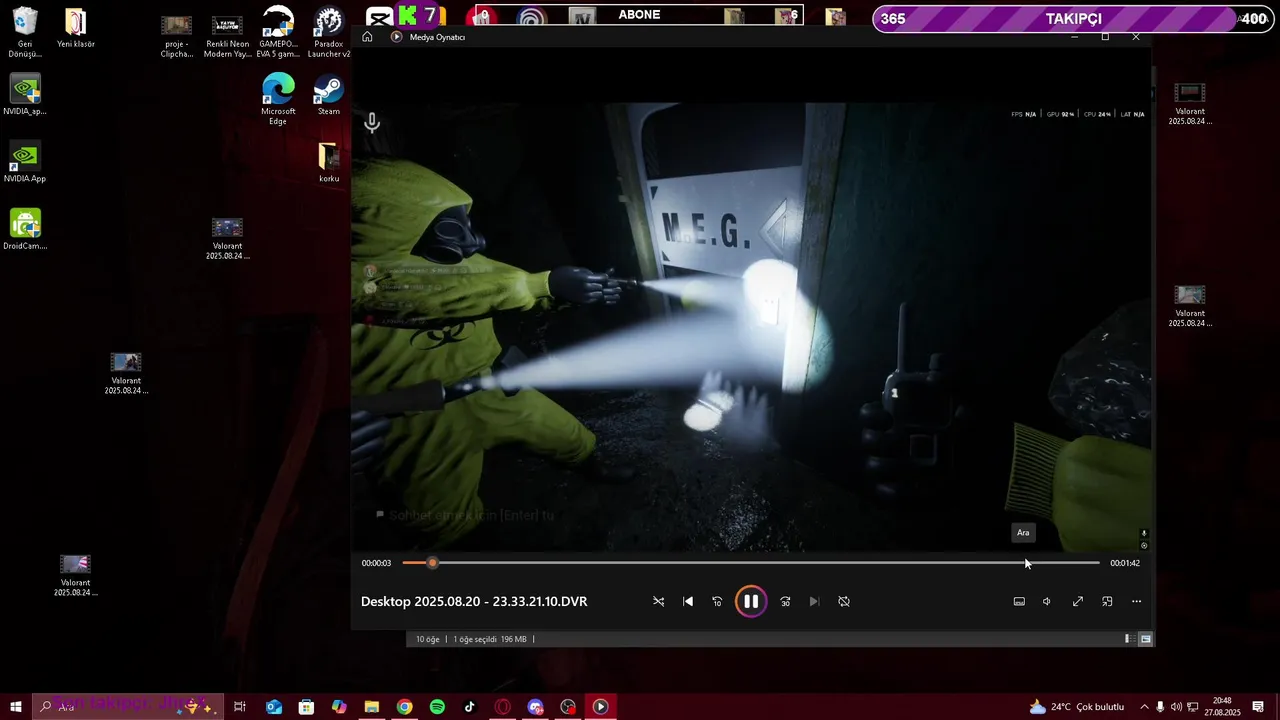Select Yeni klasör desktop folder
The image size is (1280, 720).
point(76,28)
